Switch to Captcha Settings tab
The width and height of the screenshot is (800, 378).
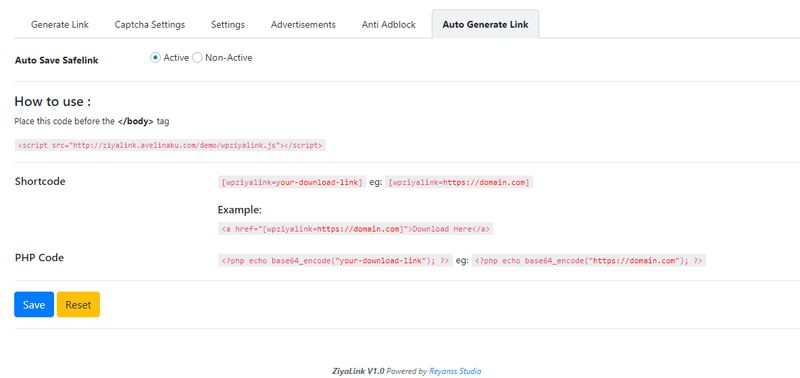click(149, 24)
